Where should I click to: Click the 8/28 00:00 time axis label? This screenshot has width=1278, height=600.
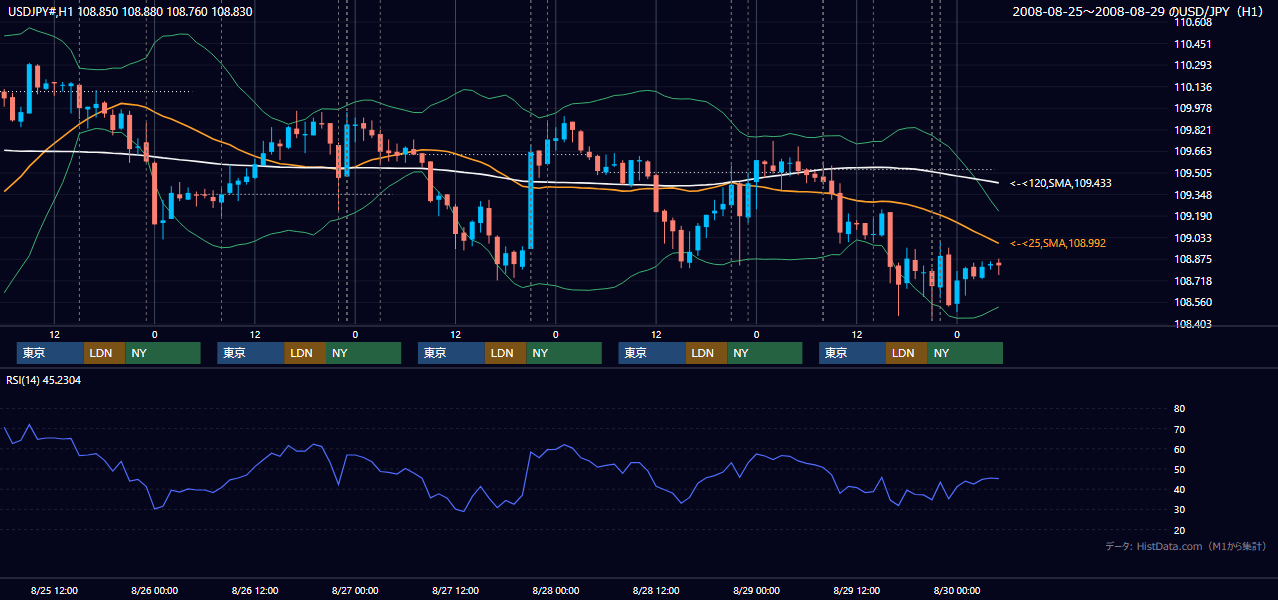pos(555,590)
